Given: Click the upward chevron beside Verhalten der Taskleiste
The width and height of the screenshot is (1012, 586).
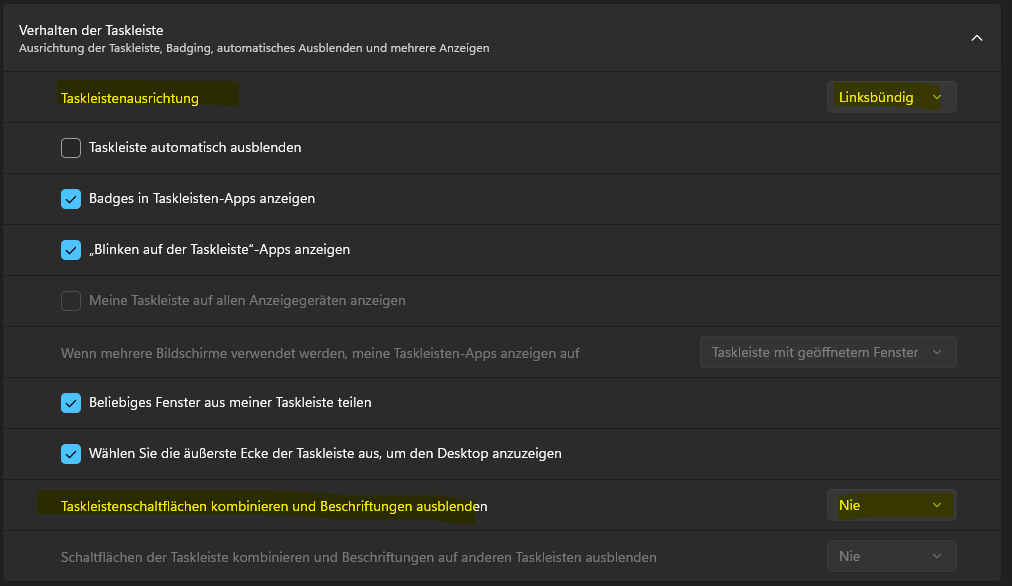Looking at the screenshot, I should click(x=977, y=38).
